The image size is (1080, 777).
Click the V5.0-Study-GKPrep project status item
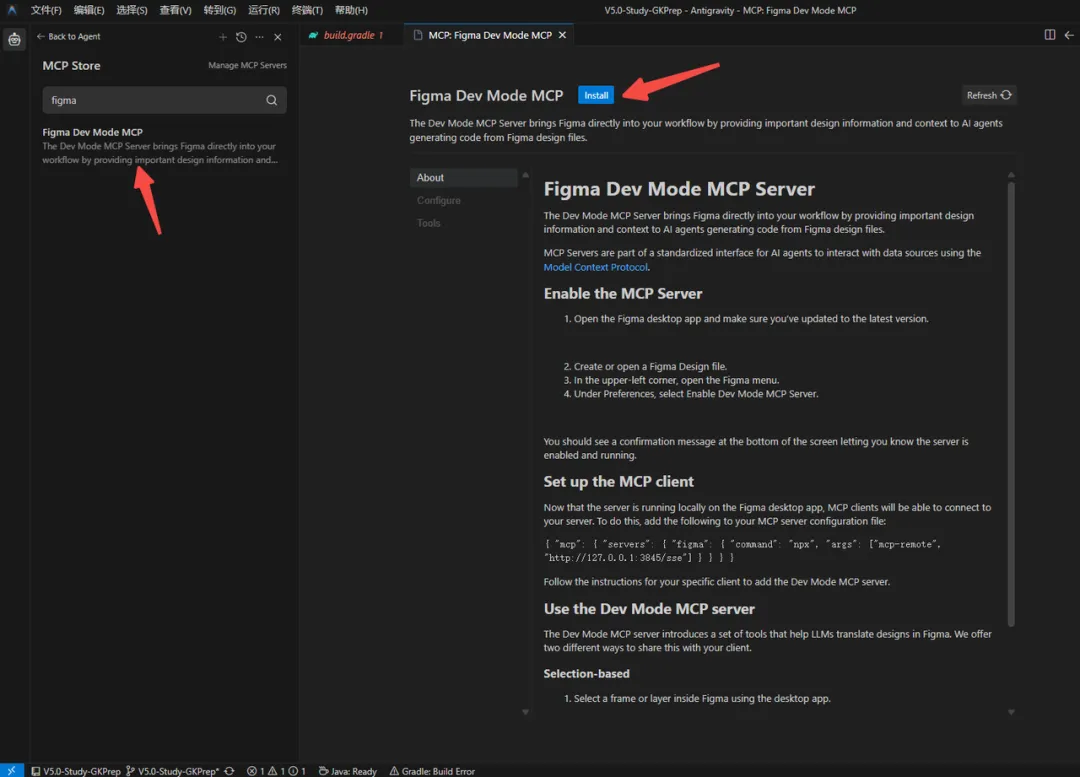(x=76, y=771)
